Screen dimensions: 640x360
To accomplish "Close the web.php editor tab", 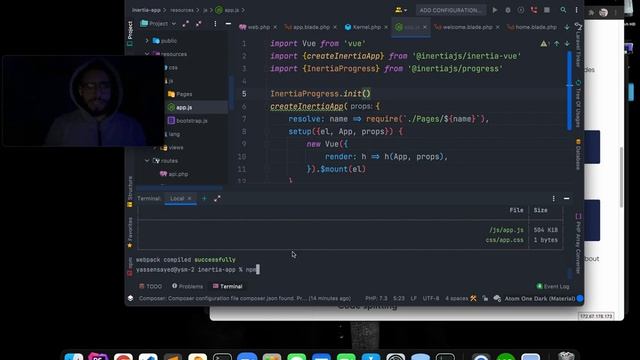I will [x=275, y=27].
